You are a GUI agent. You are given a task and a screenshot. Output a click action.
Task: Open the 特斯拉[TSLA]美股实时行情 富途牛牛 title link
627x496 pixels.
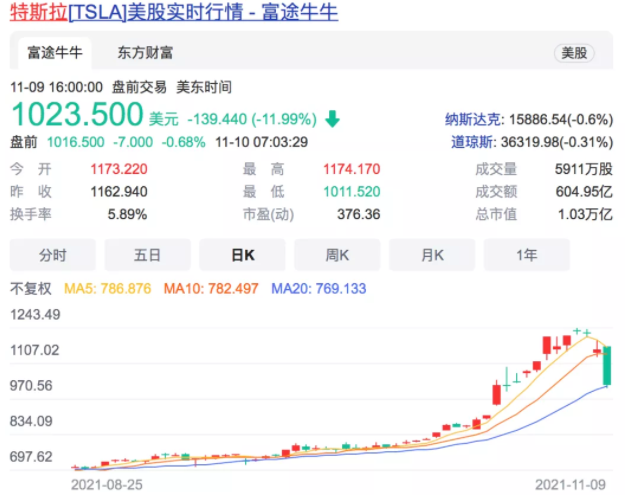point(174,12)
